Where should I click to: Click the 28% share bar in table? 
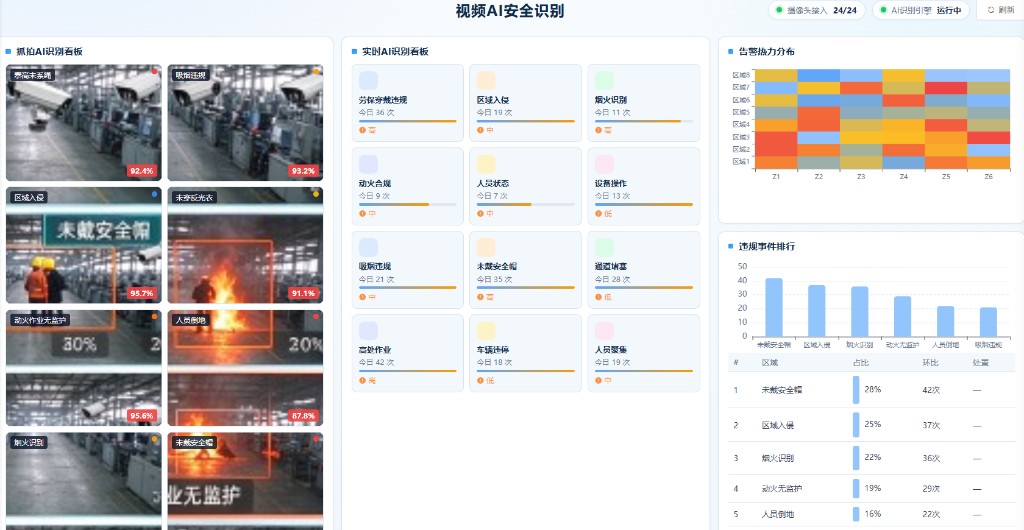(x=856, y=390)
